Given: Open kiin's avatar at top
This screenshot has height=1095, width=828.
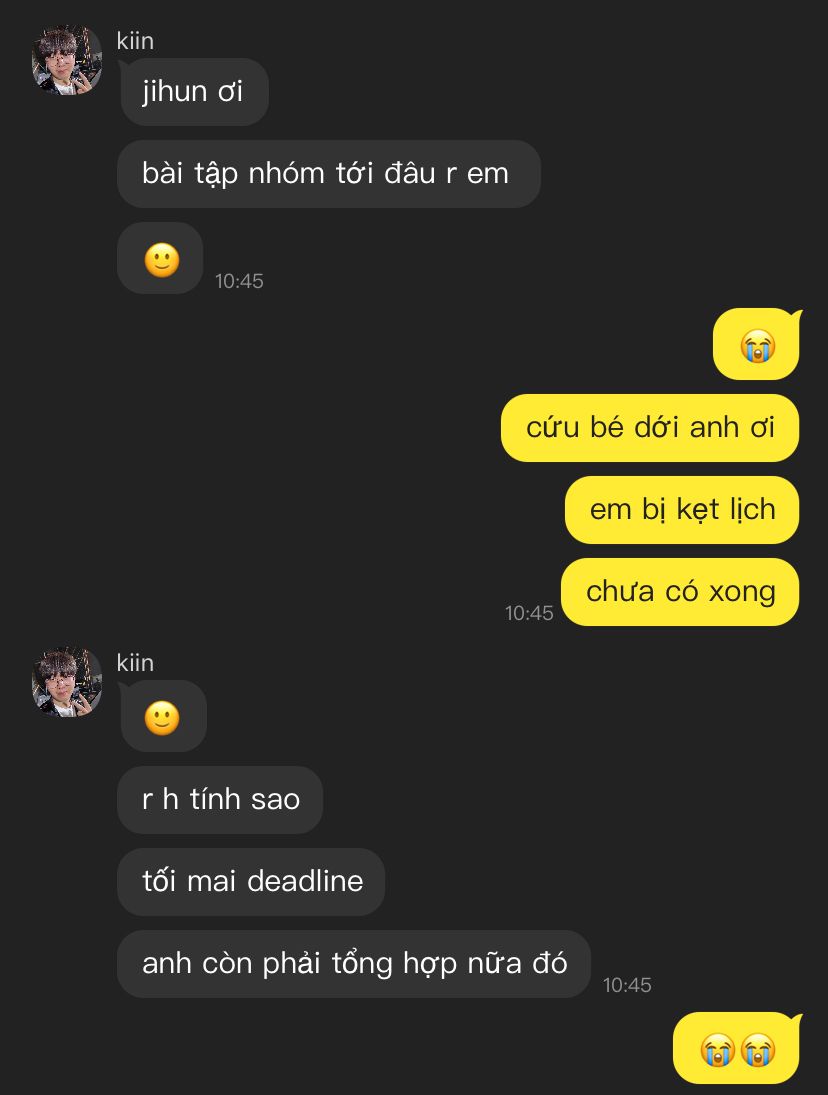Looking at the screenshot, I should click(x=67, y=60).
